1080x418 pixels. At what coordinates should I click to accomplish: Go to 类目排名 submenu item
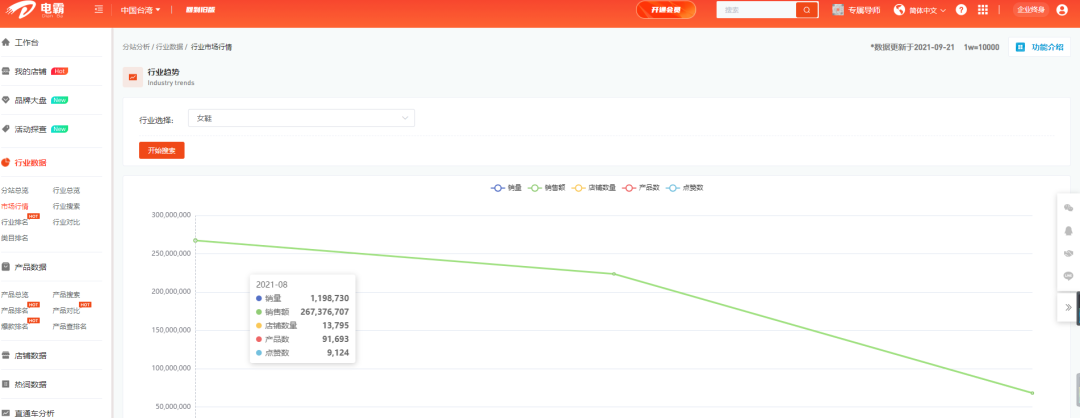pos(14,238)
